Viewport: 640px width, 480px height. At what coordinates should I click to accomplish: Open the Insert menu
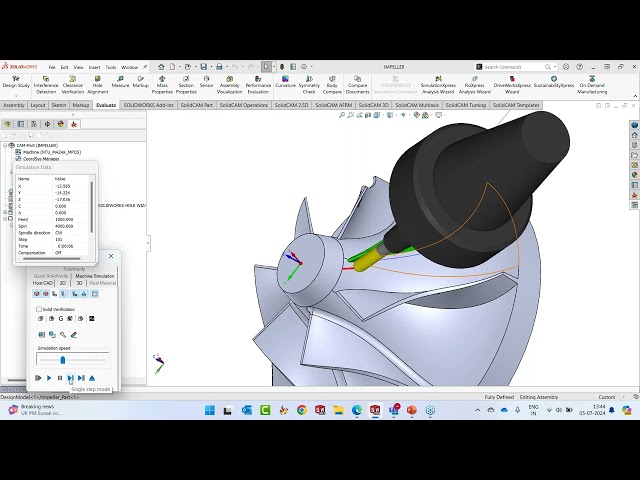(x=94, y=67)
